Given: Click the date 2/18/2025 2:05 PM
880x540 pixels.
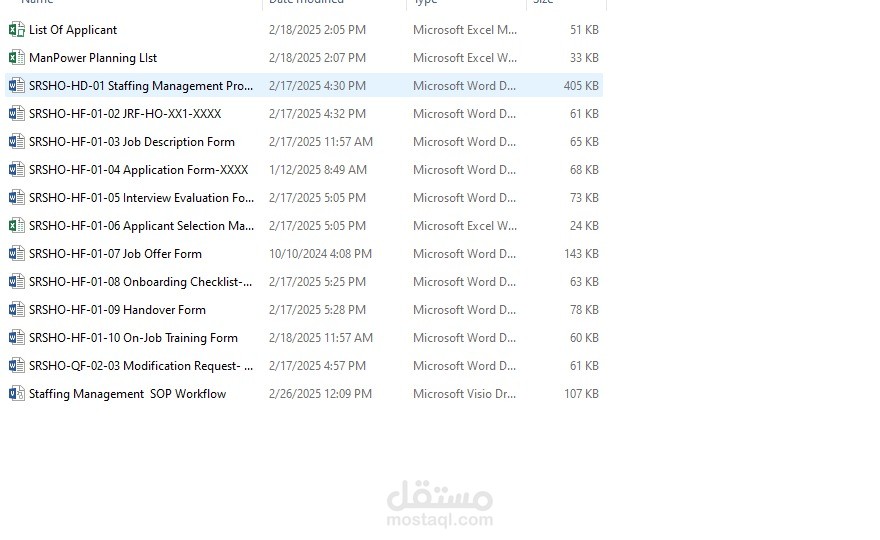Looking at the screenshot, I should pos(317,30).
